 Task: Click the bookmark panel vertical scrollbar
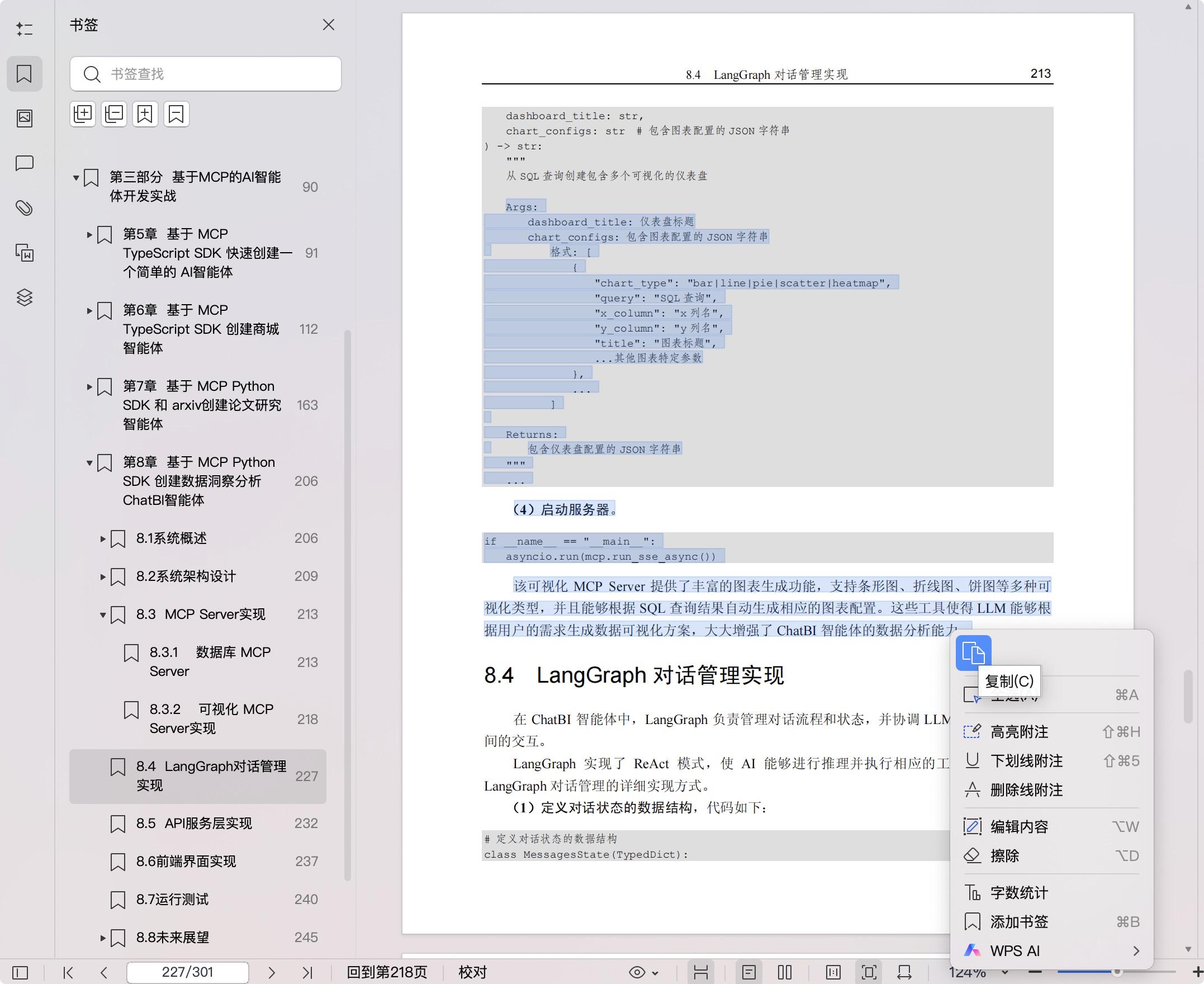click(348, 605)
